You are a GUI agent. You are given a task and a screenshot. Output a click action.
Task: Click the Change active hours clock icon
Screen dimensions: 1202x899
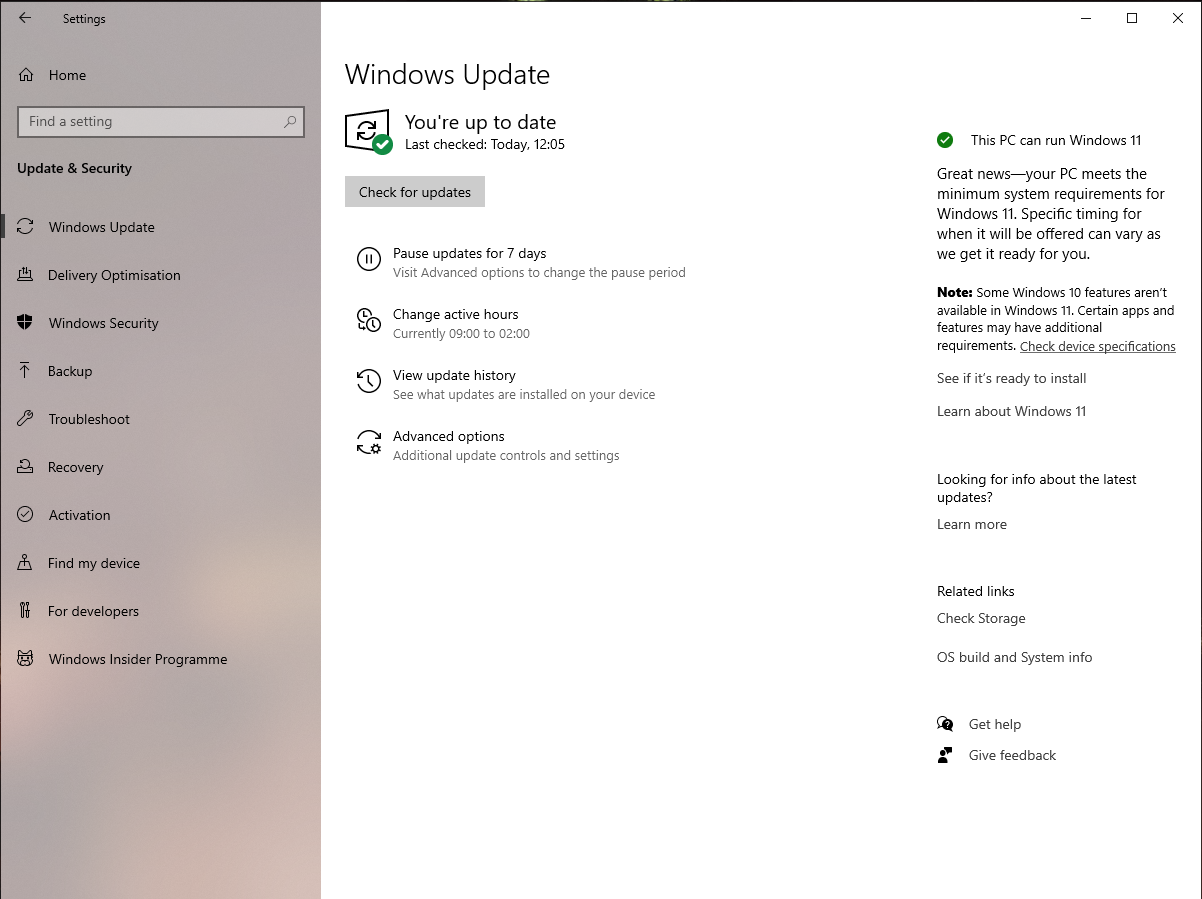click(369, 320)
